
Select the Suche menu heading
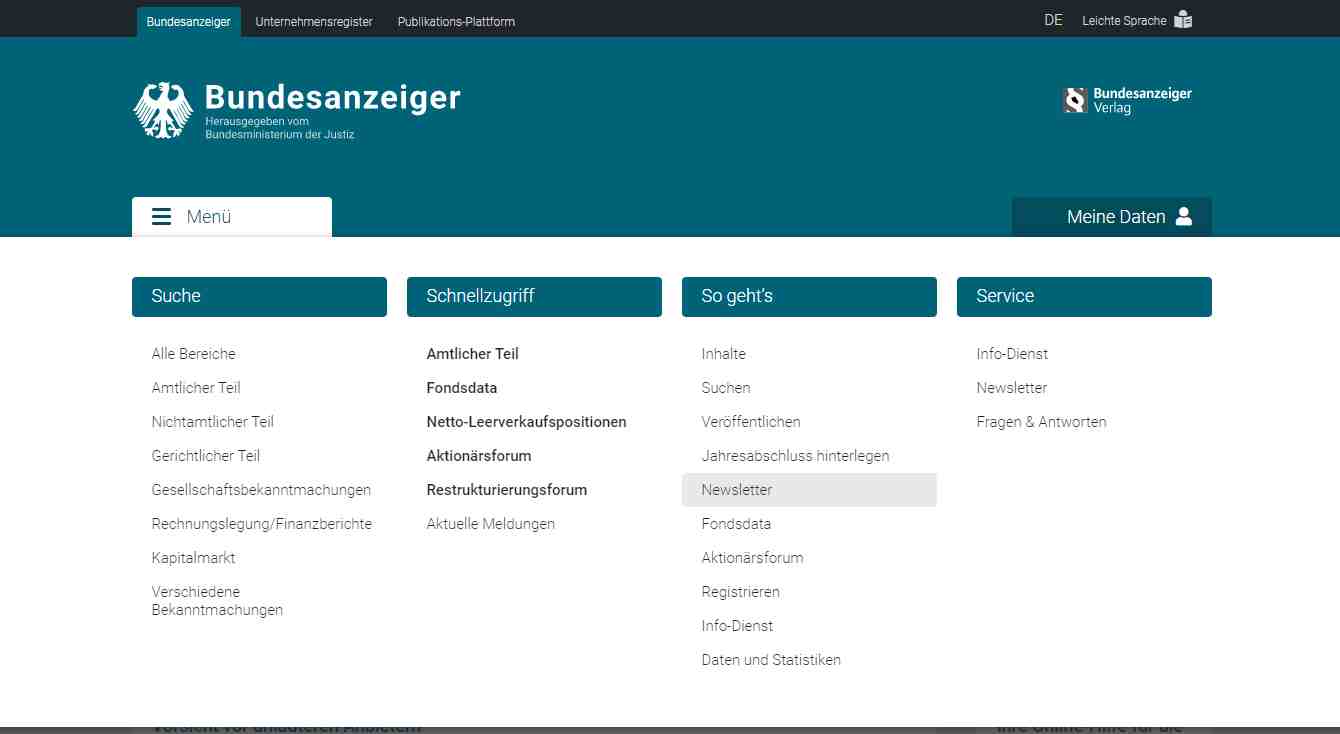point(259,297)
